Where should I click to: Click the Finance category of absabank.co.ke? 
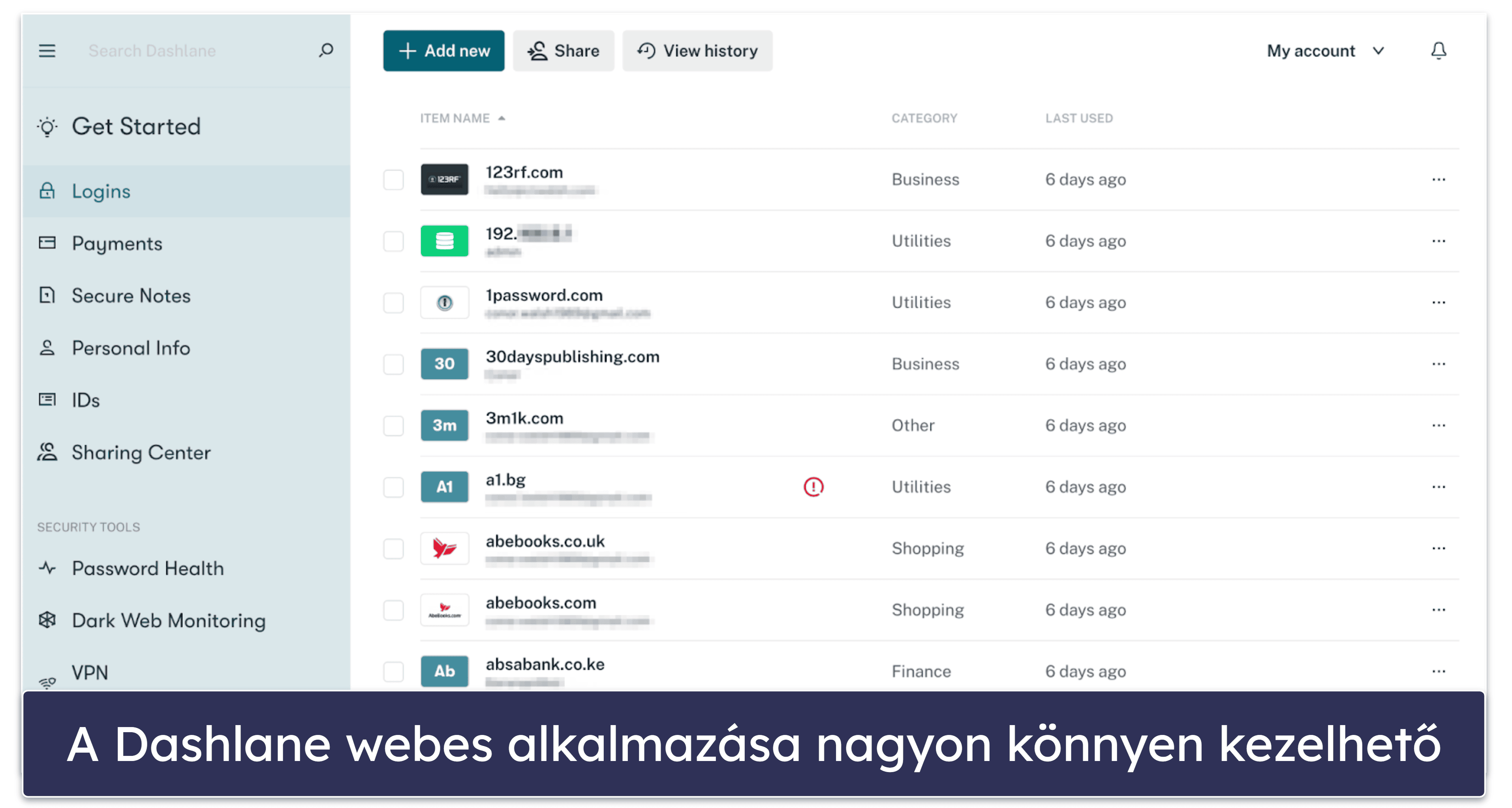pyautogui.click(x=921, y=671)
